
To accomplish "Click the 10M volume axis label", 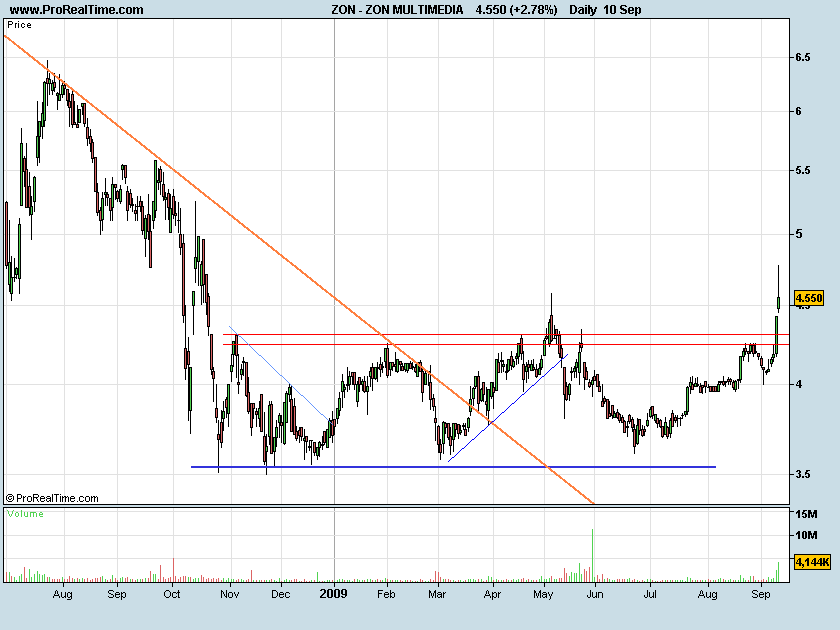I will [806, 535].
